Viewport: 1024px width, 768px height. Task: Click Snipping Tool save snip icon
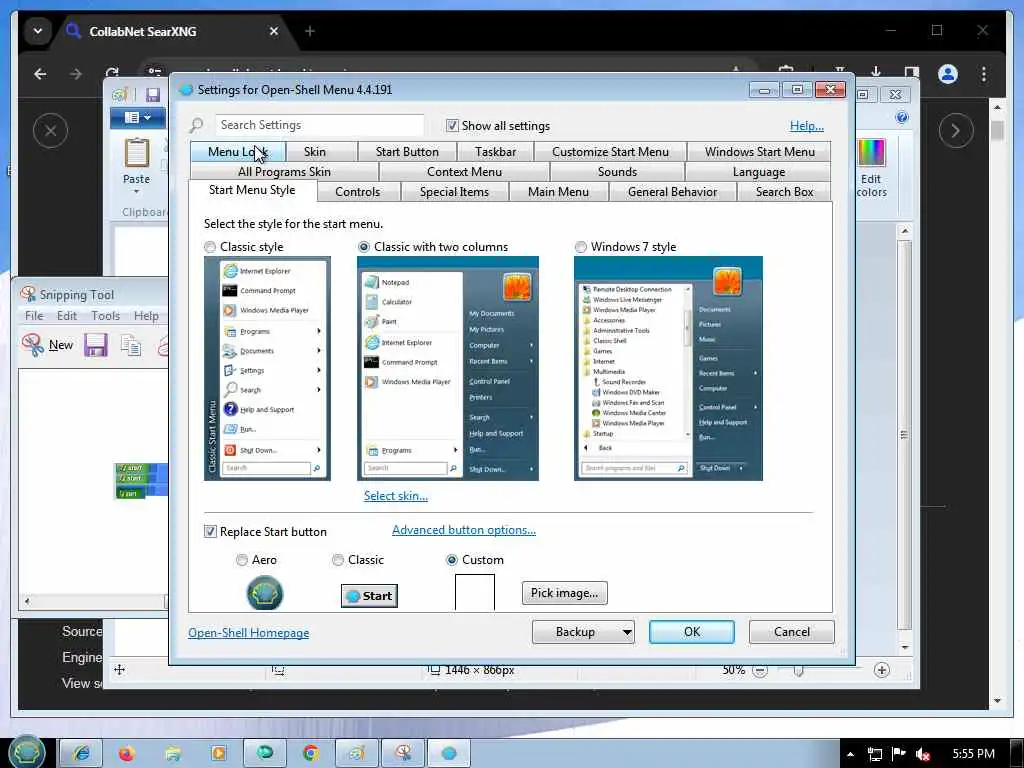click(x=95, y=345)
